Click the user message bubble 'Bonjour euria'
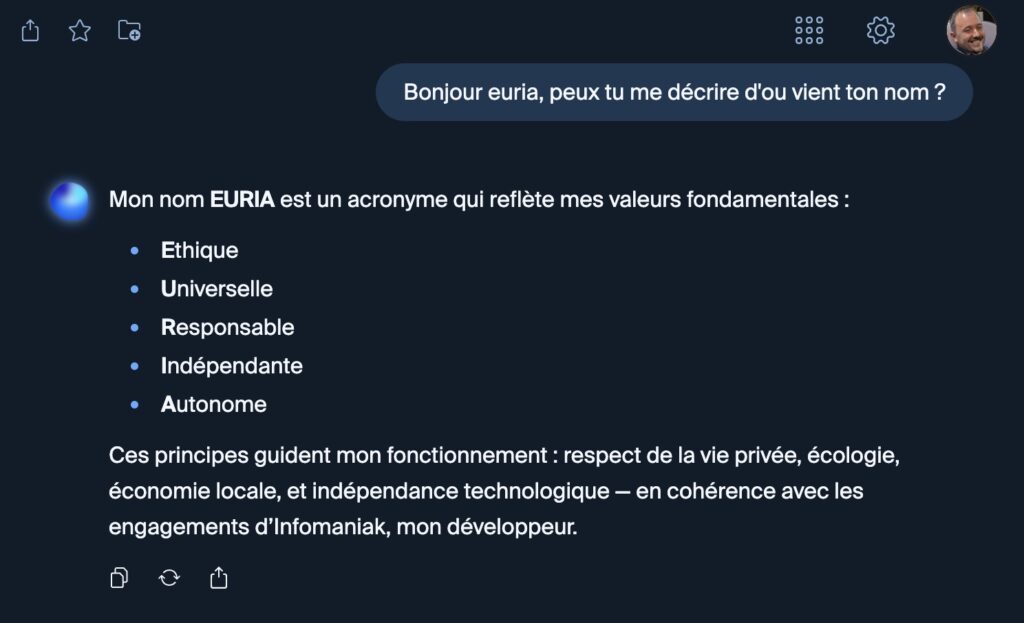This screenshot has width=1024, height=623. (674, 92)
